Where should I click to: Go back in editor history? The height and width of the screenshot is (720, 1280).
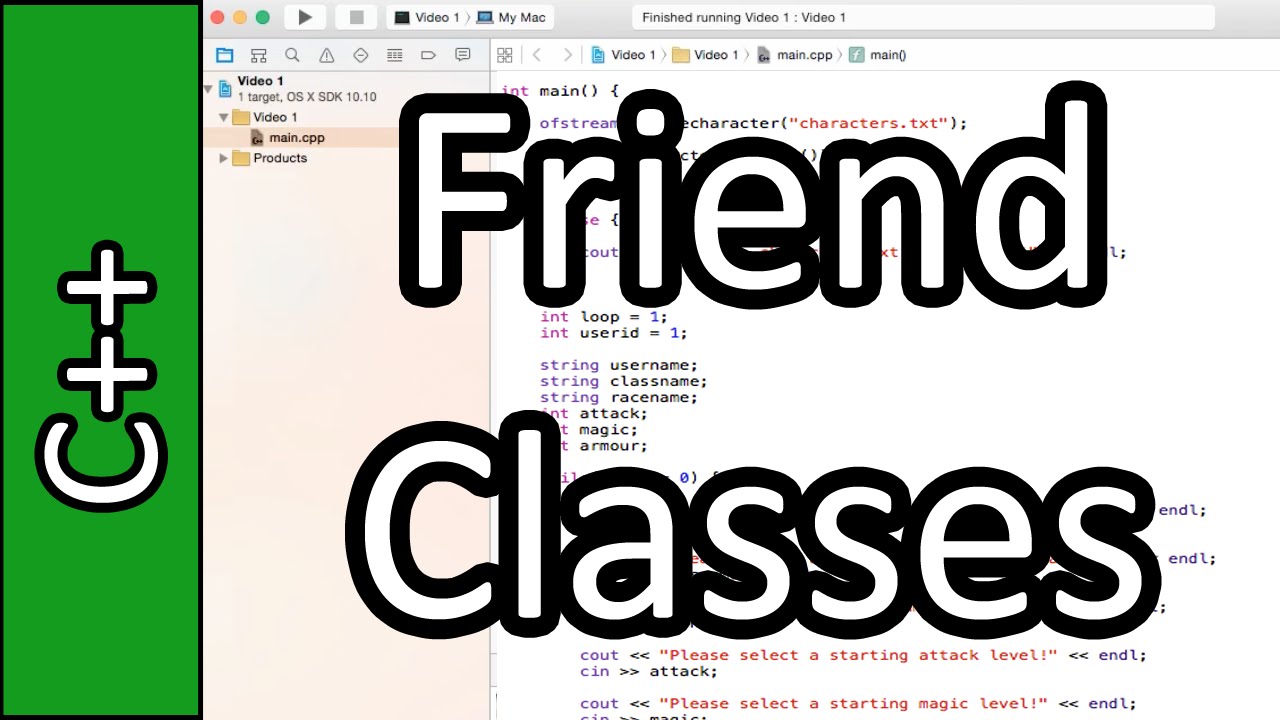pos(537,55)
